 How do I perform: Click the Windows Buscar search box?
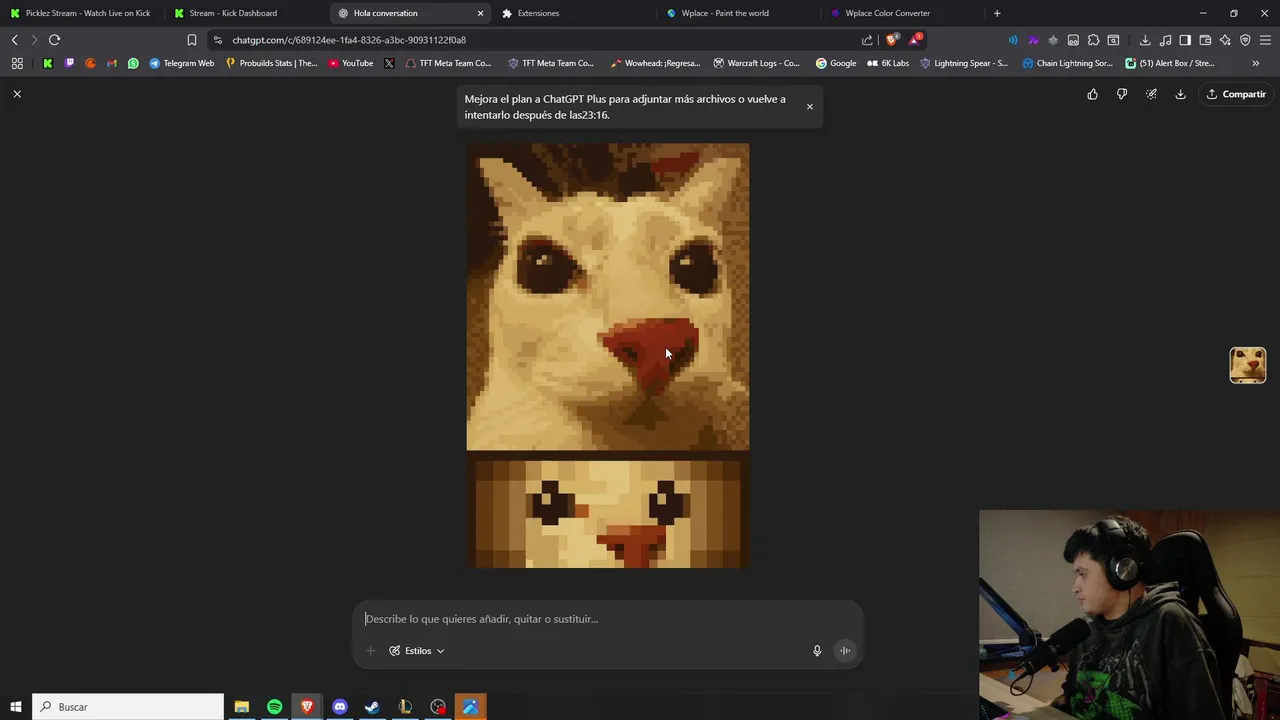point(128,707)
